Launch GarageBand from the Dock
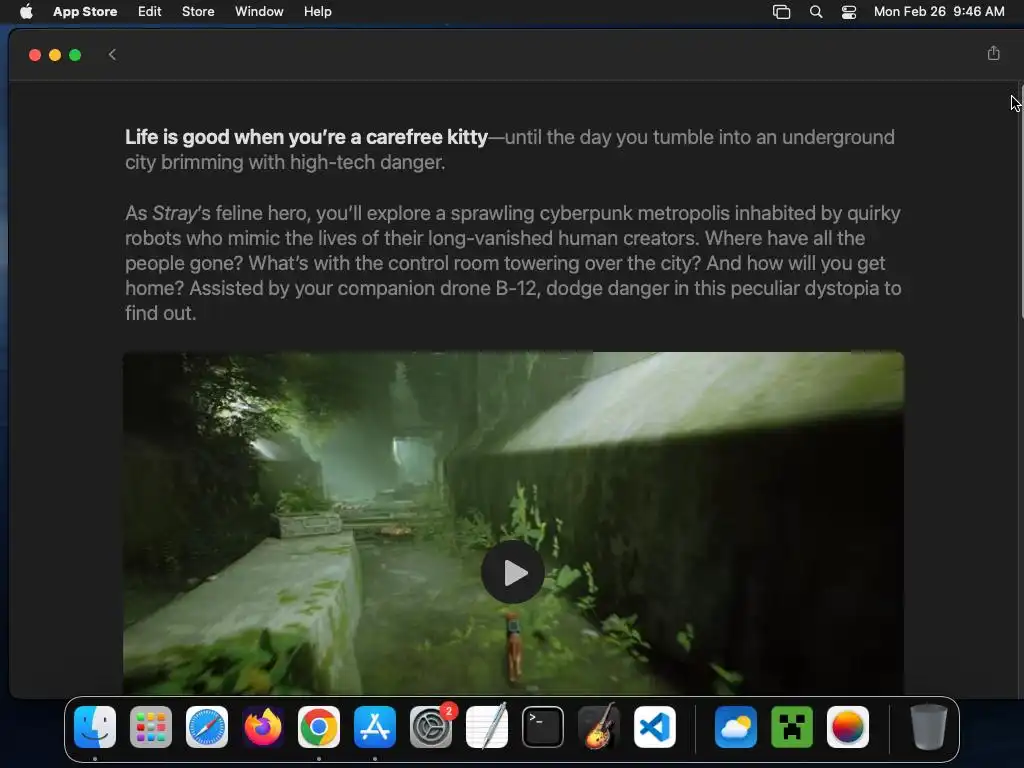Viewport: 1024px width, 768px height. [599, 727]
